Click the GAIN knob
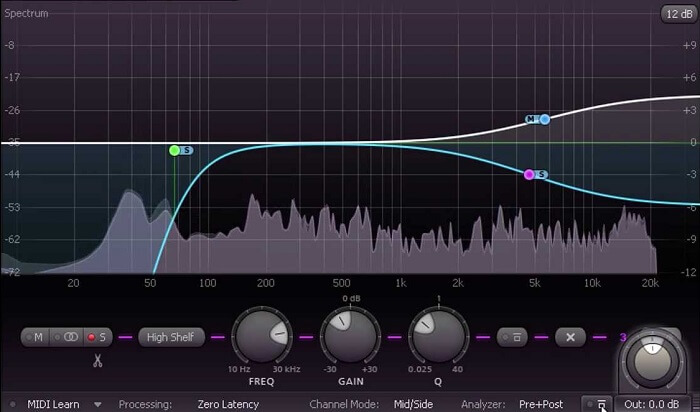Image resolution: width=700 pixels, height=412 pixels. (350, 335)
